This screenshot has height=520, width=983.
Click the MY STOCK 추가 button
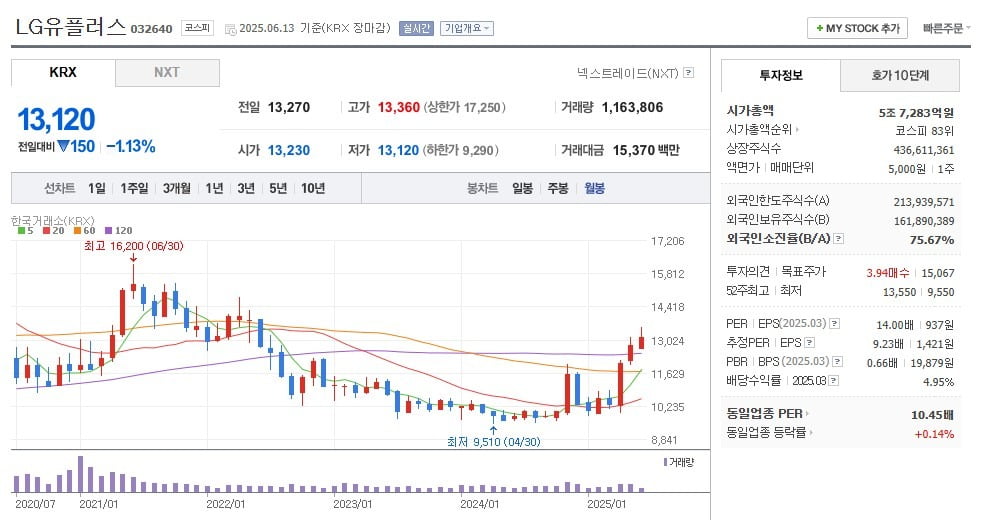857,28
